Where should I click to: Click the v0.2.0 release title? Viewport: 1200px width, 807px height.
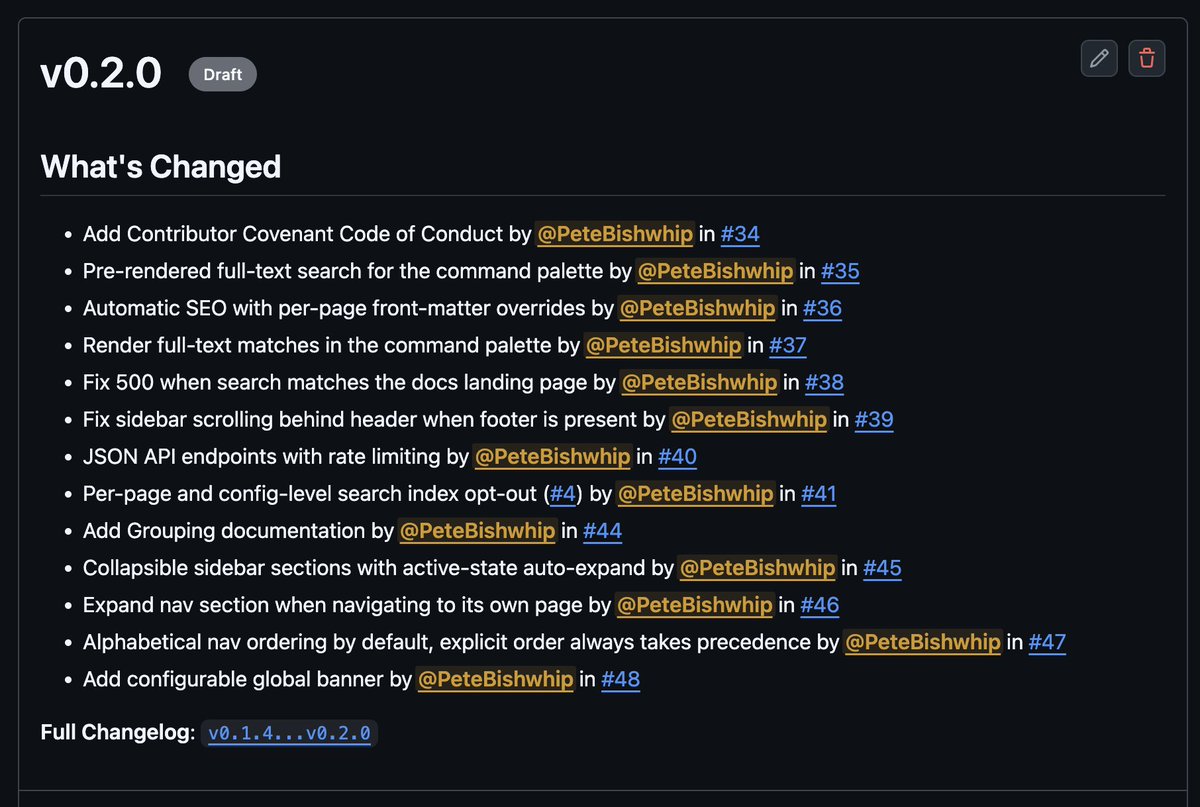click(x=101, y=74)
